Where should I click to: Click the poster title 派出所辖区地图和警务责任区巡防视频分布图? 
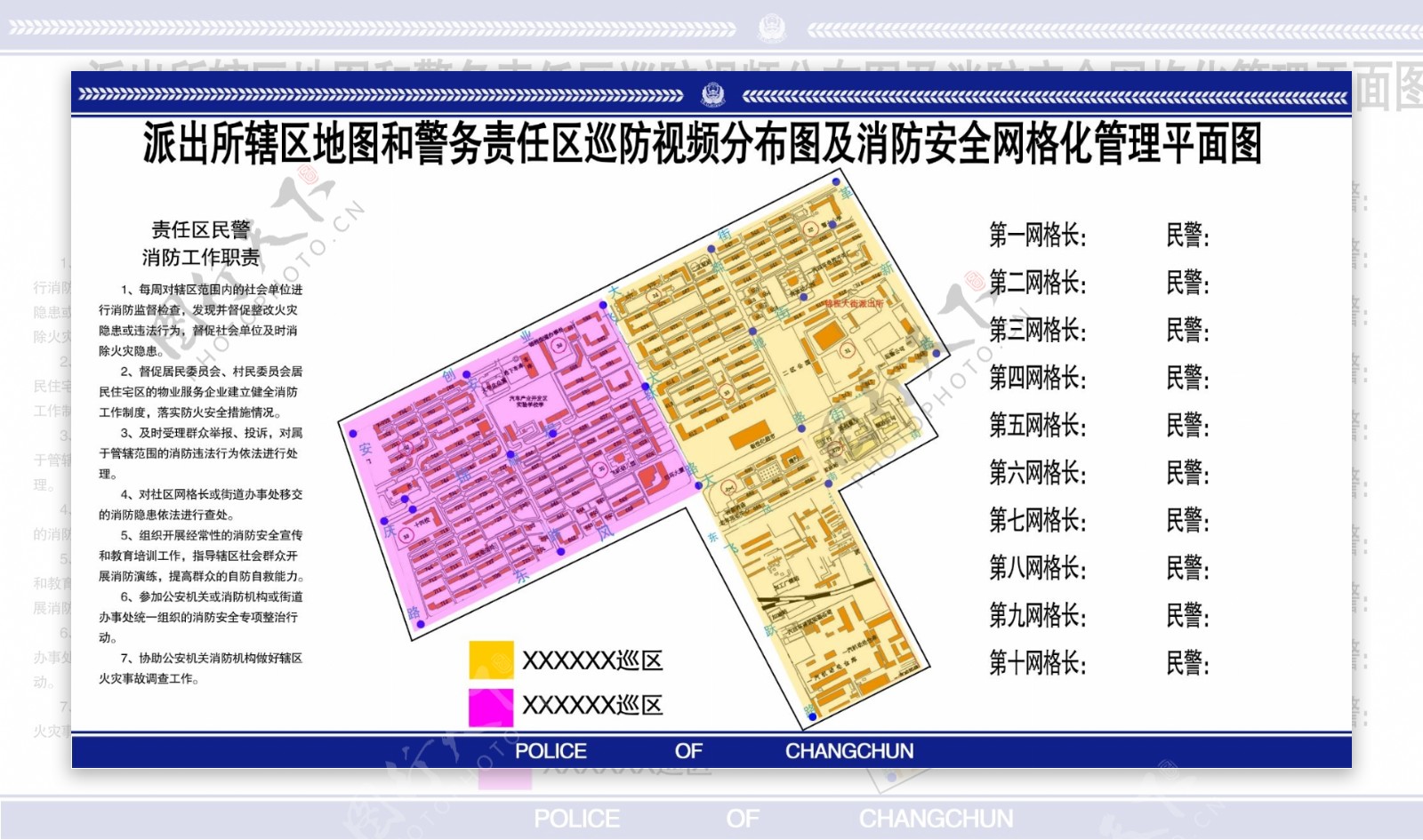coord(702,143)
